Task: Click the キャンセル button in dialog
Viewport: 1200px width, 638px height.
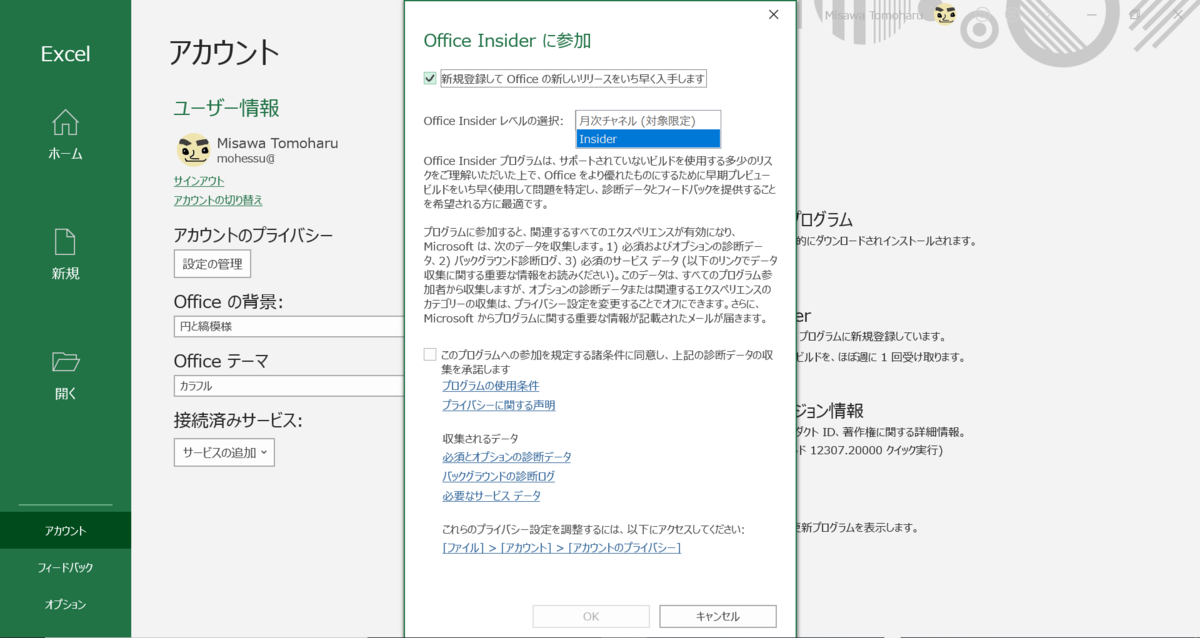Action: click(718, 616)
